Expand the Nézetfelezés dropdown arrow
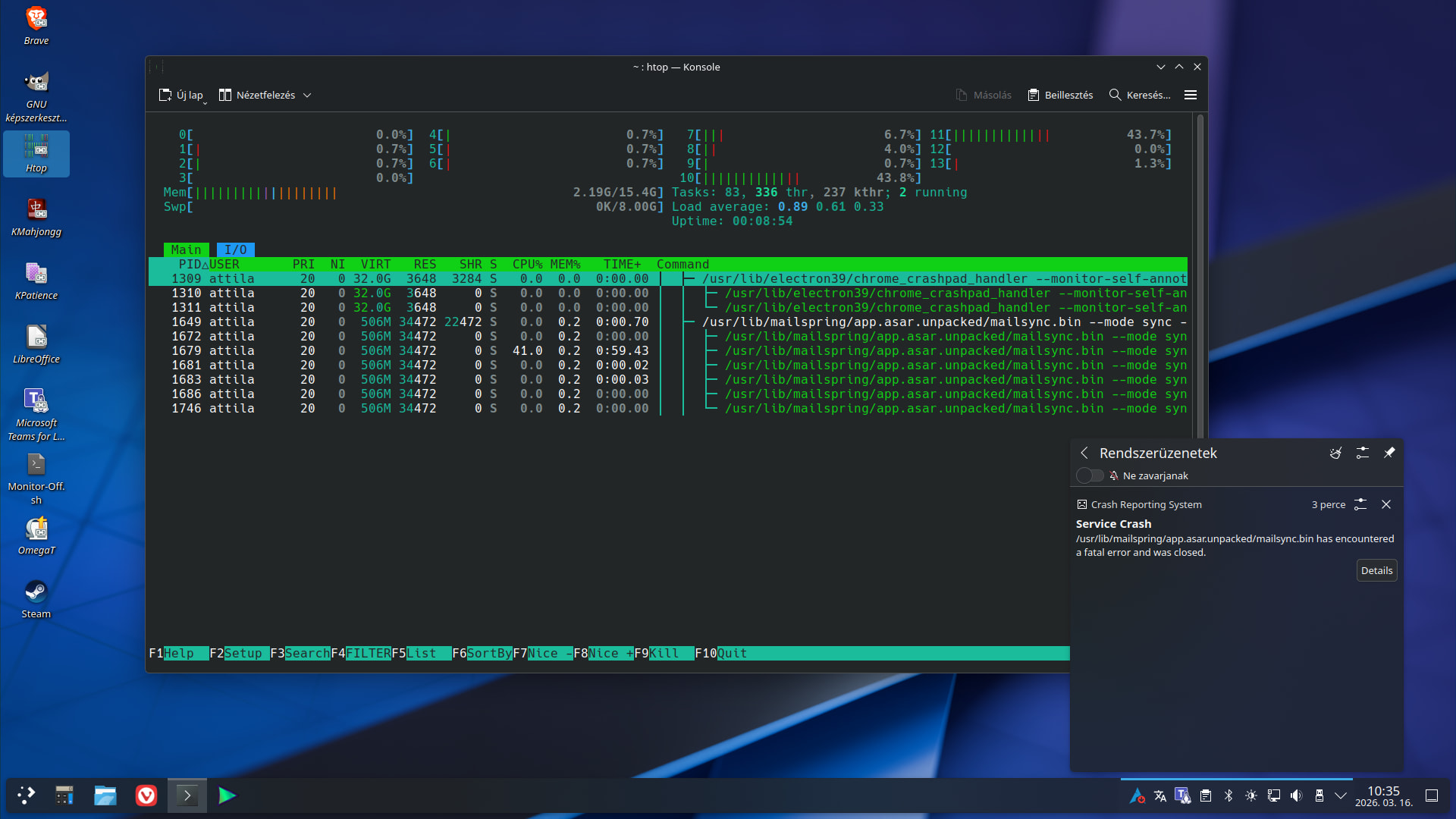 [307, 96]
